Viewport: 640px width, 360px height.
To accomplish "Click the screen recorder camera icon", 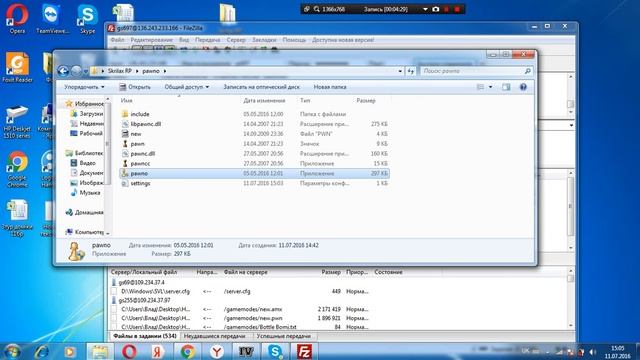I will (436, 9).
